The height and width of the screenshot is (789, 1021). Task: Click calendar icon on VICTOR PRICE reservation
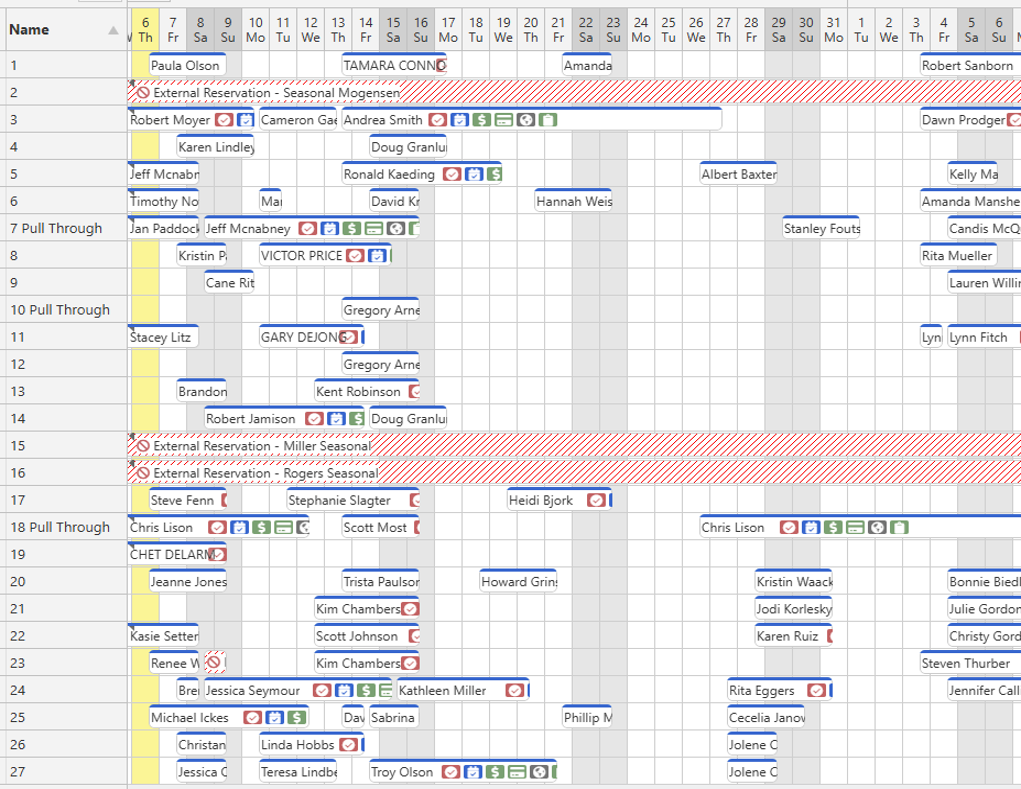377,256
